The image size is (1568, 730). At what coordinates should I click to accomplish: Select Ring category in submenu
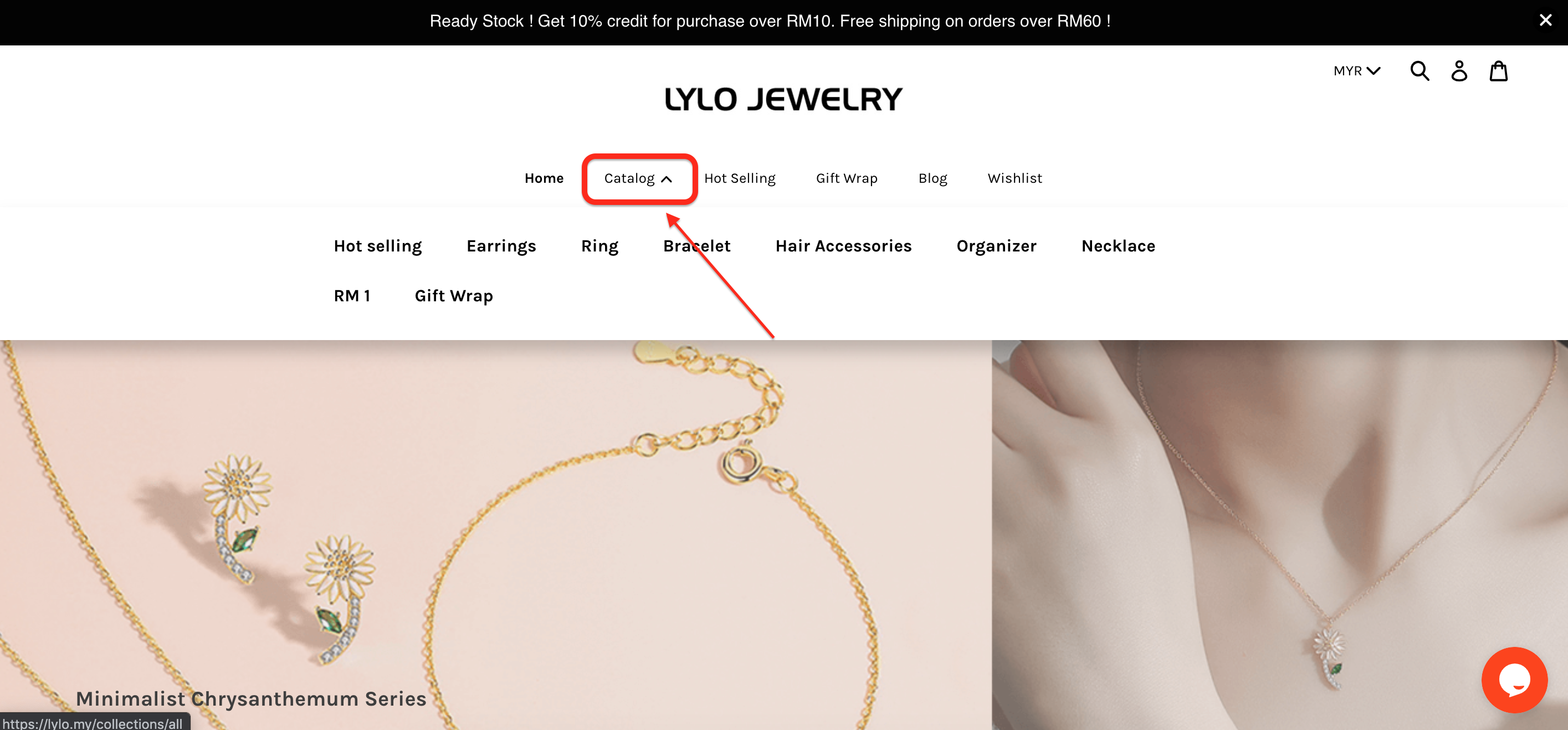click(599, 246)
